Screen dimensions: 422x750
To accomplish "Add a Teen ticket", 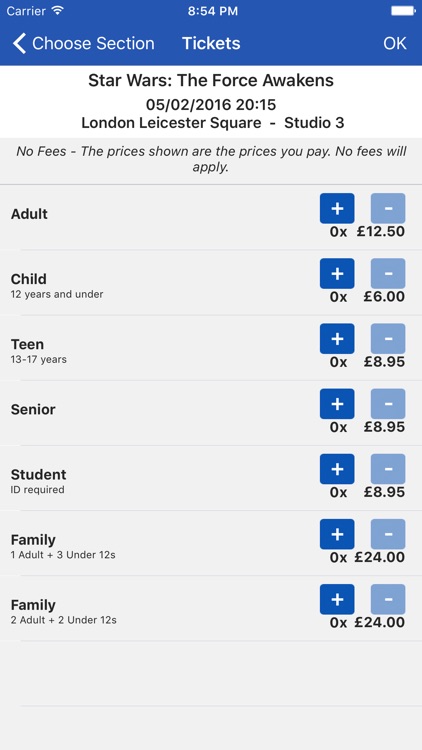I will click(337, 339).
